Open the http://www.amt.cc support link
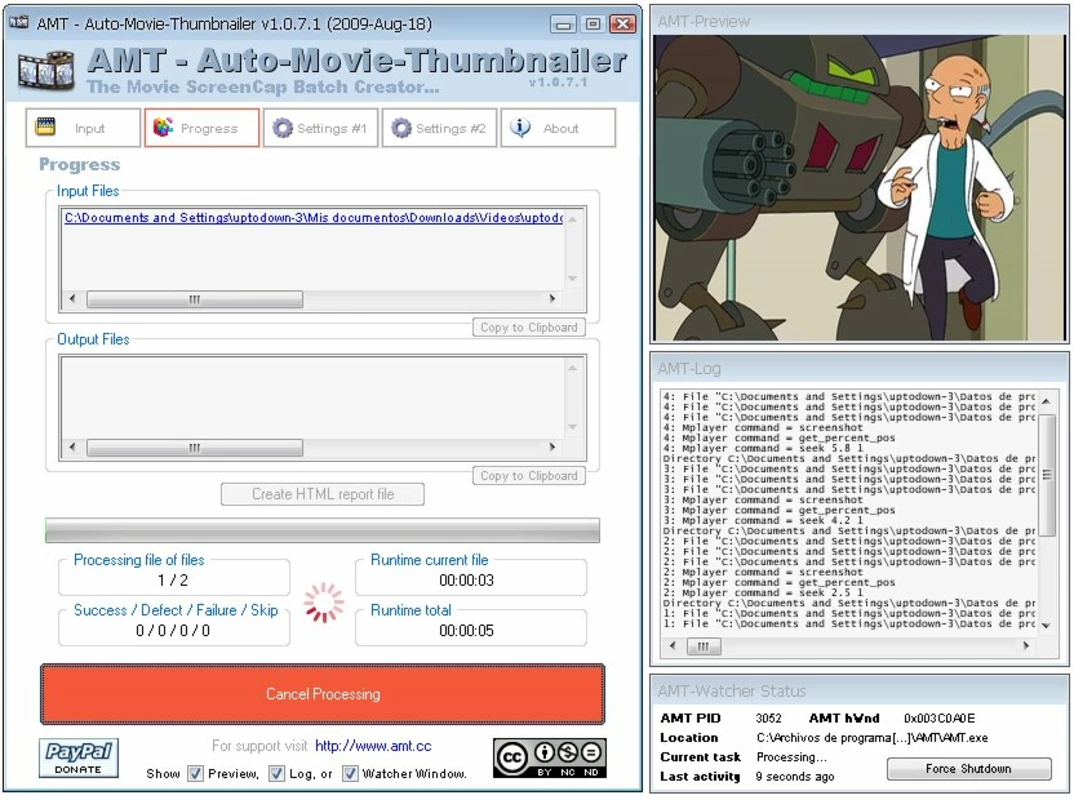Screen dimensions: 1074x800 373,746
